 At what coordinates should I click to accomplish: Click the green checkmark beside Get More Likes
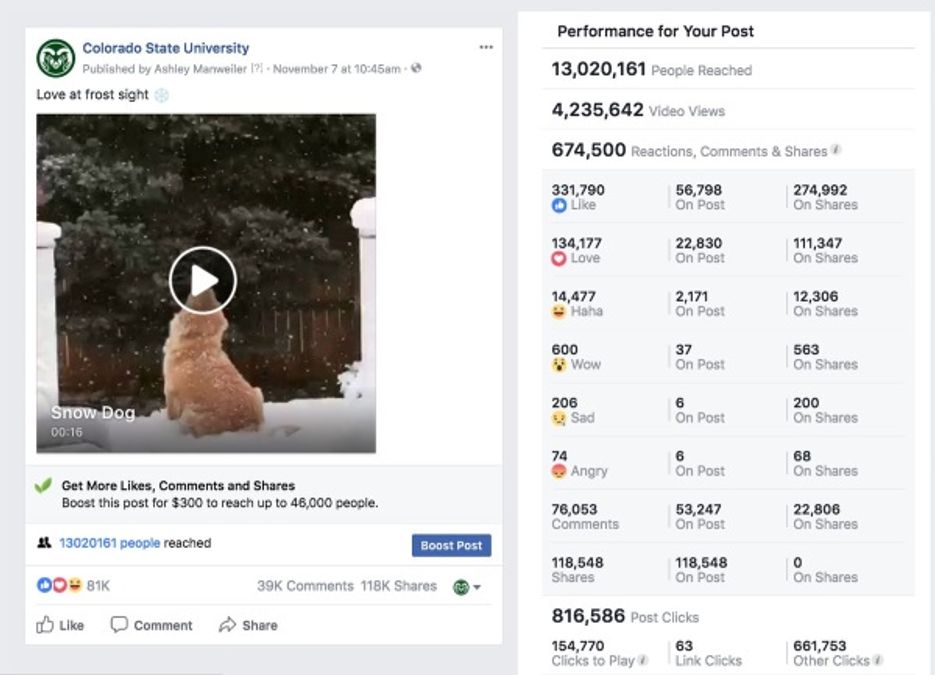click(44, 485)
